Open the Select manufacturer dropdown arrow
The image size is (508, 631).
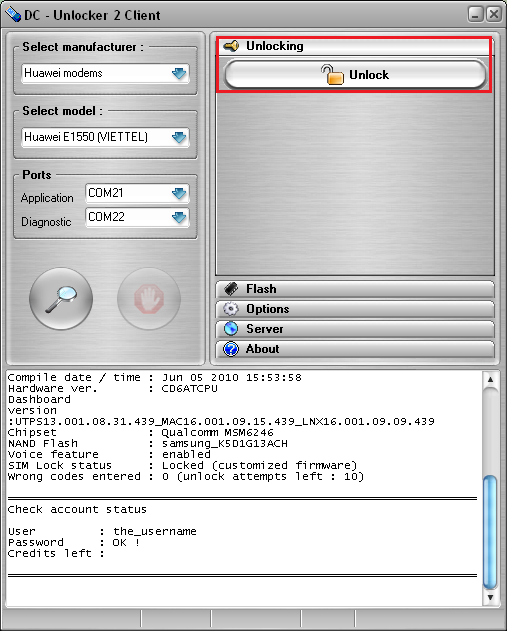pyautogui.click(x=179, y=73)
